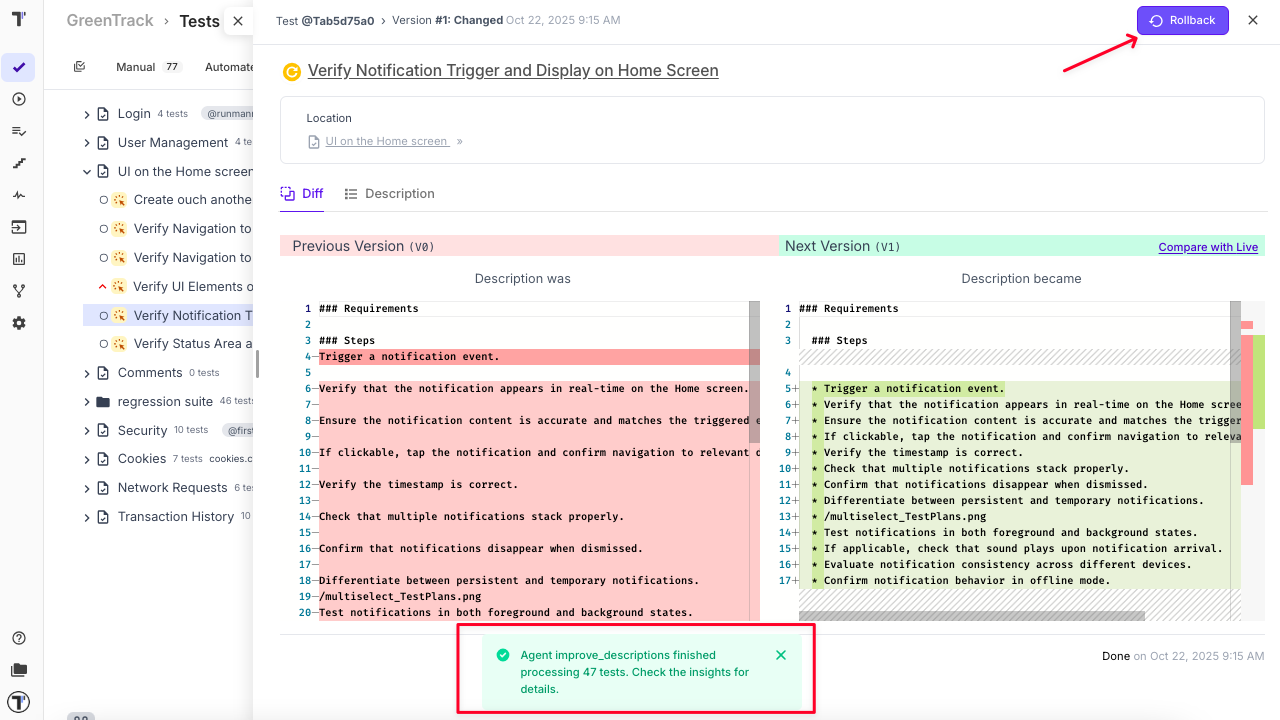Viewport: 1280px width, 720px height.
Task: Open the test list icon in the left rail
Action: click(17, 131)
